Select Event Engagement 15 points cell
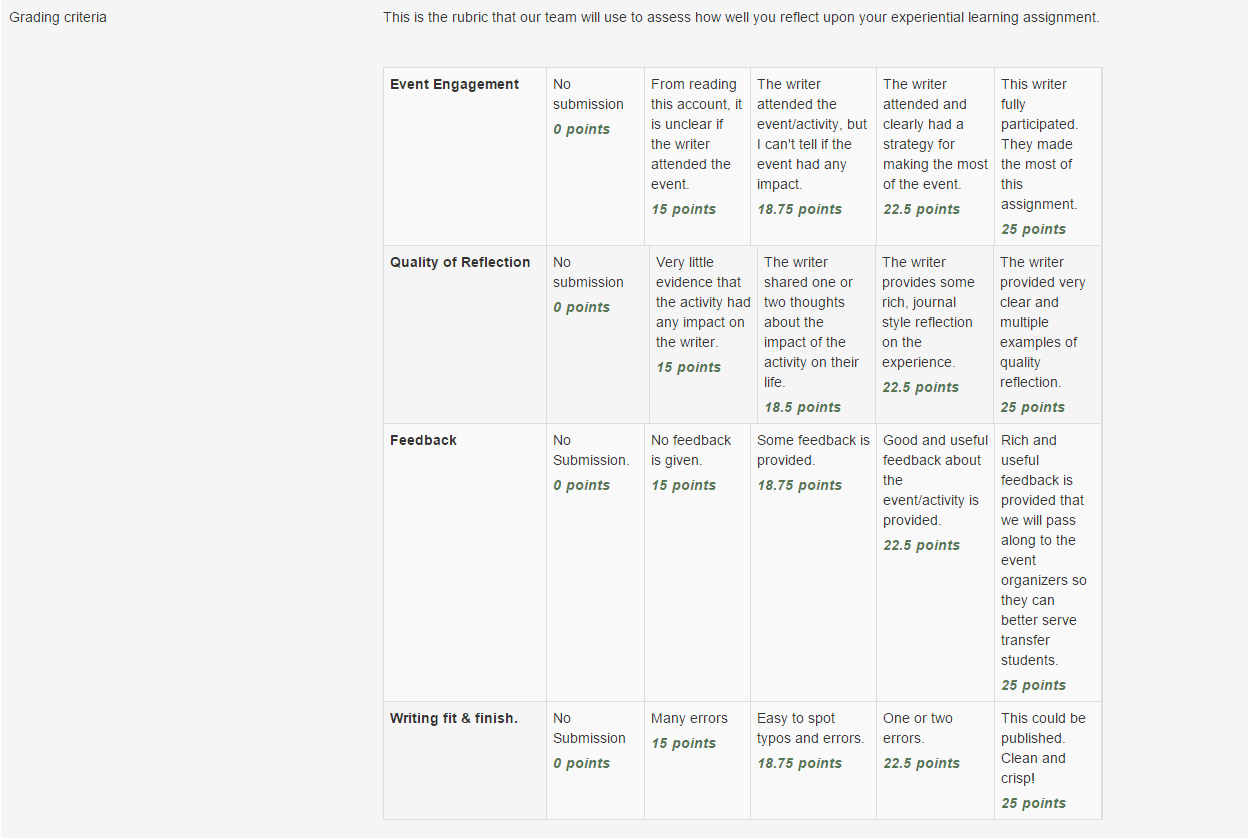 pyautogui.click(x=697, y=157)
